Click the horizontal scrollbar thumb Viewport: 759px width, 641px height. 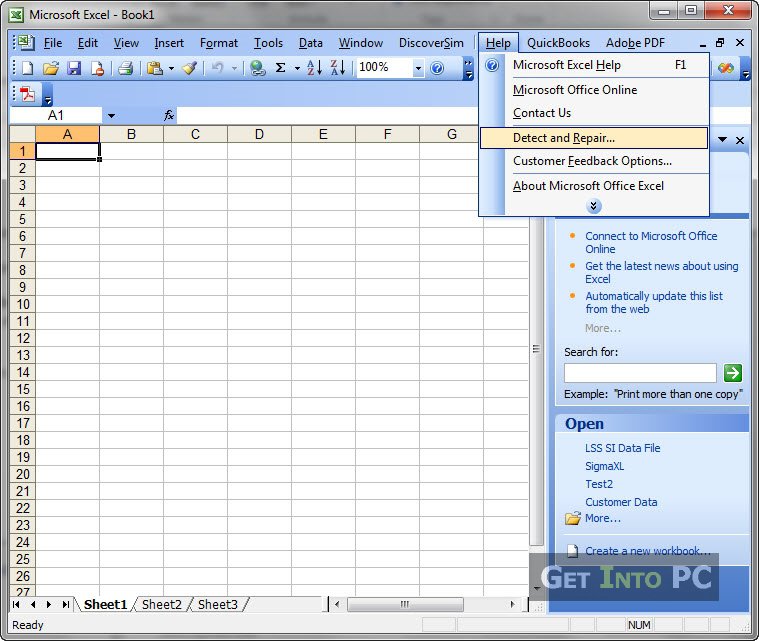click(405, 604)
